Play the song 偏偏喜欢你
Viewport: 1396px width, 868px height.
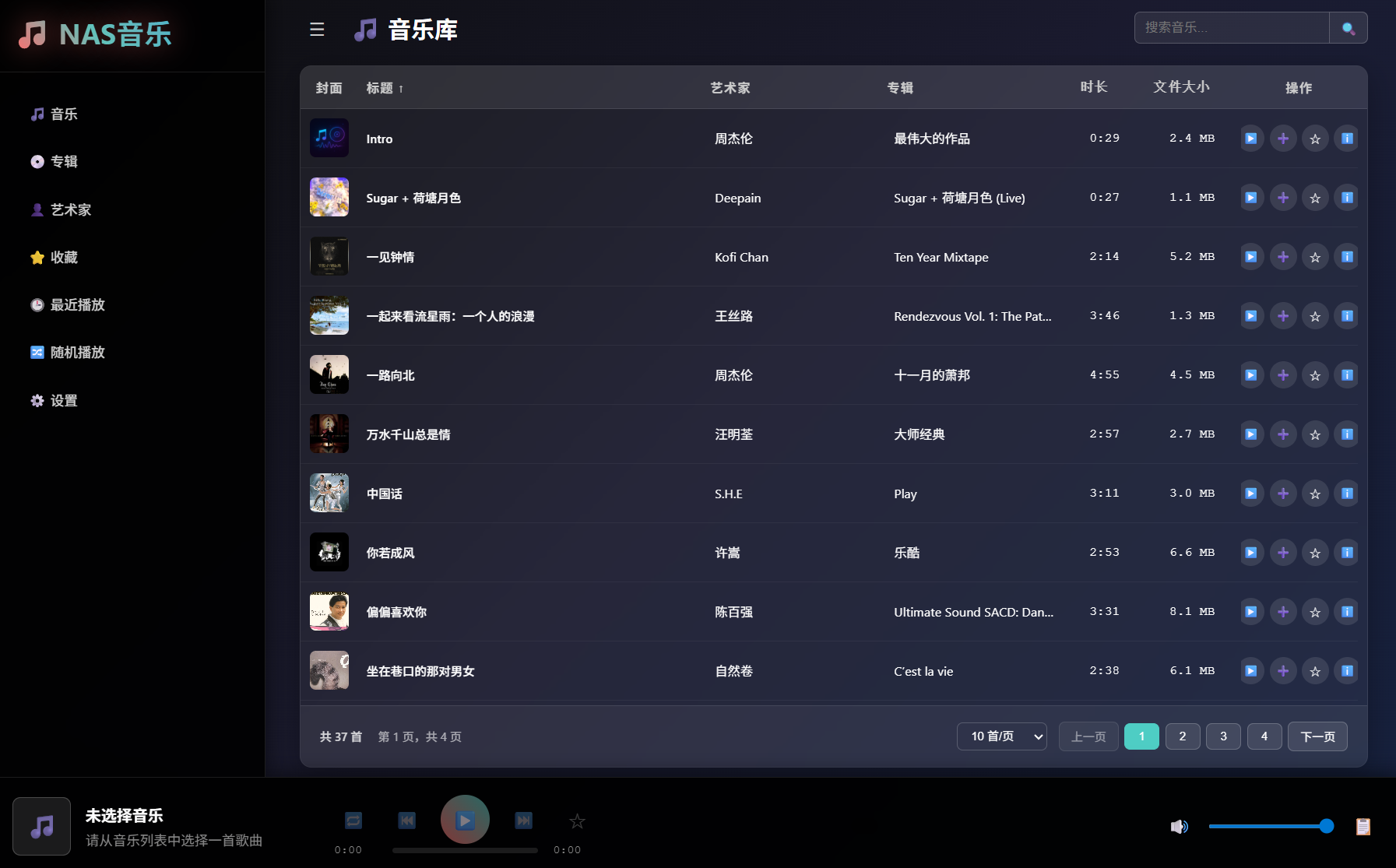tap(1250, 612)
